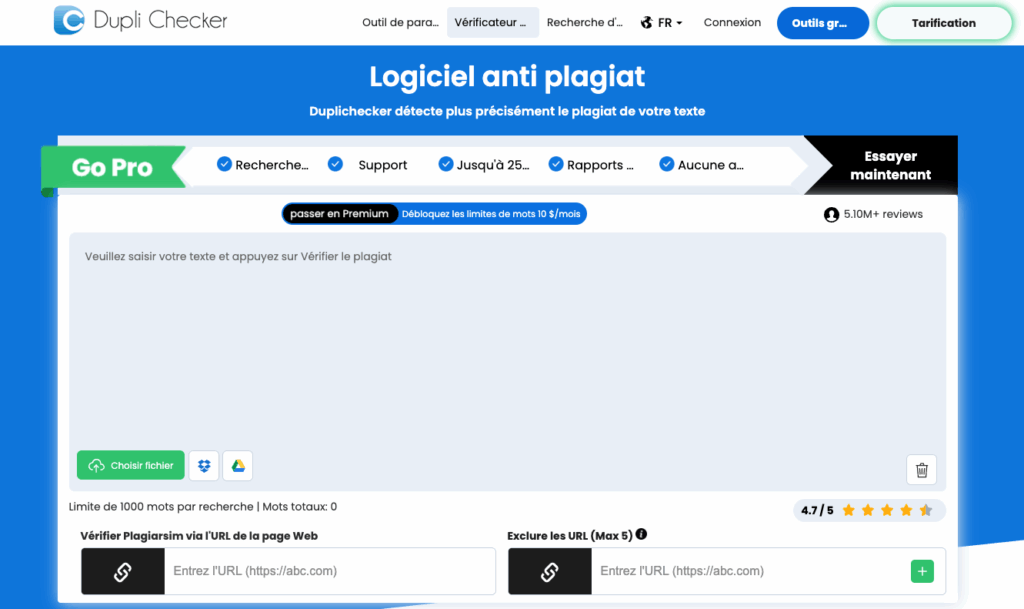The width and height of the screenshot is (1024, 609).
Task: Click the 4.7 / 5 star rating
Action: tap(868, 510)
